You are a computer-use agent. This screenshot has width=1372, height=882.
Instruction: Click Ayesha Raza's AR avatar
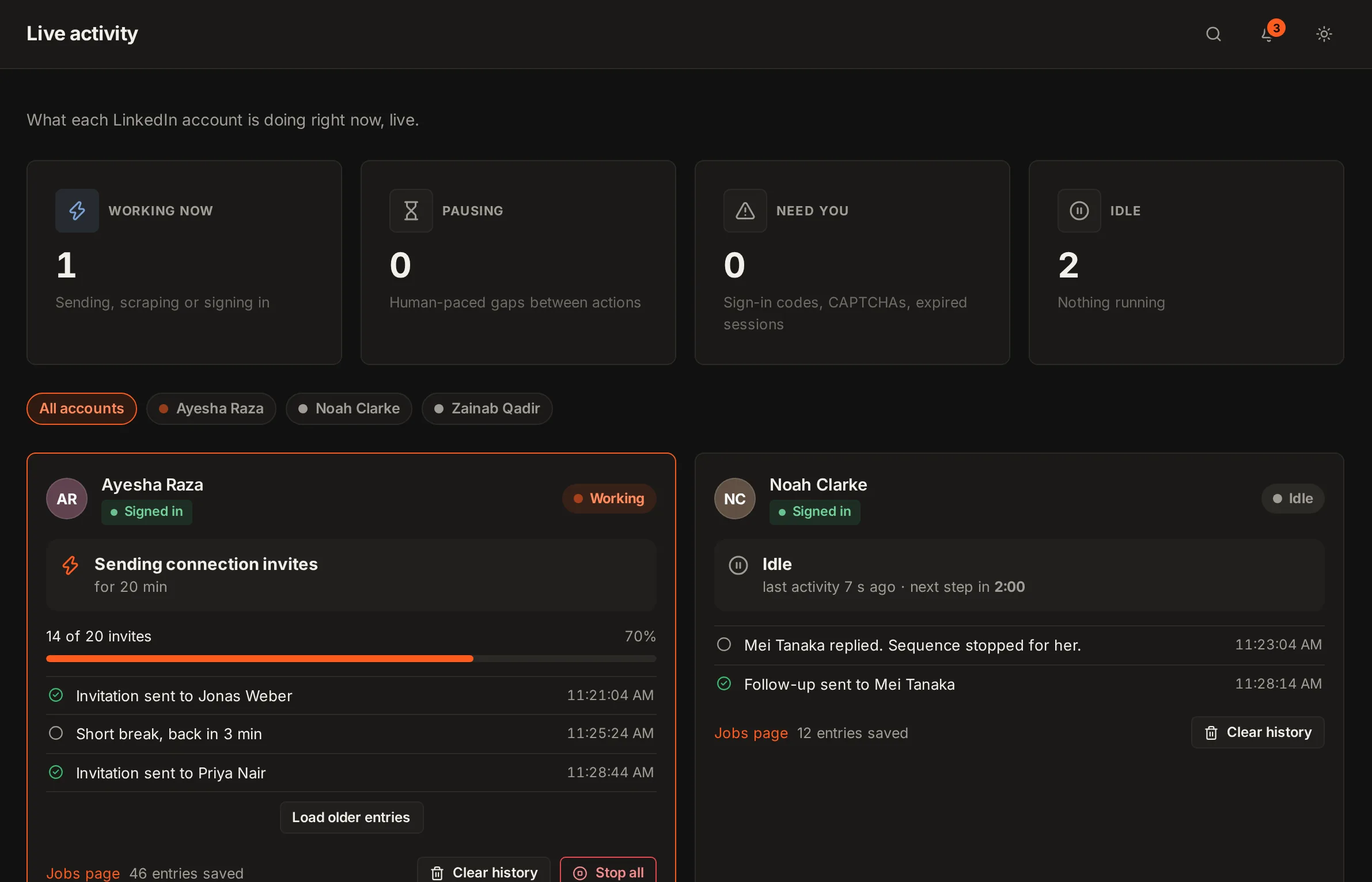pyautogui.click(x=67, y=499)
